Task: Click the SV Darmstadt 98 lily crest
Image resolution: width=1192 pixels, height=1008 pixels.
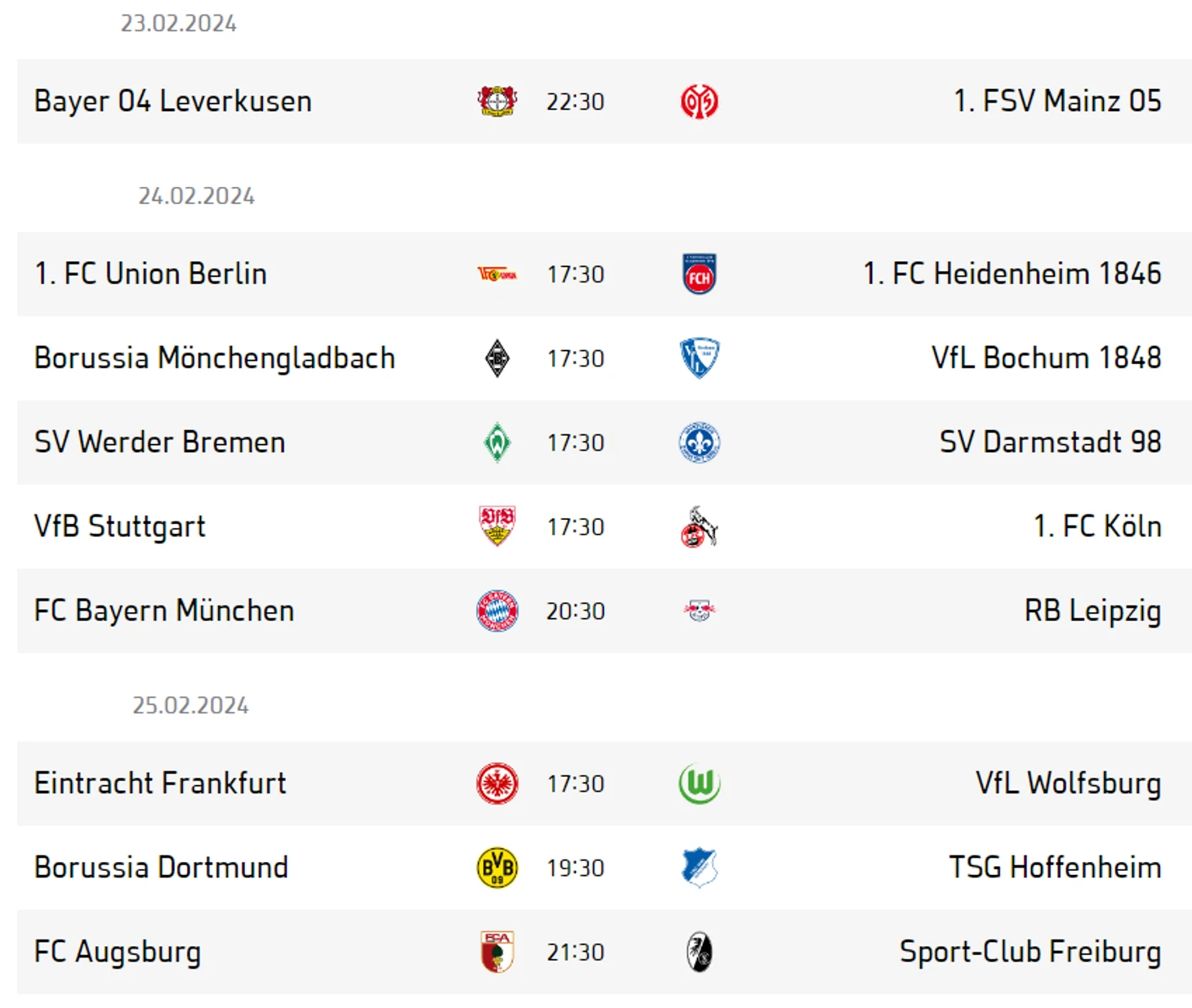Action: tap(699, 442)
